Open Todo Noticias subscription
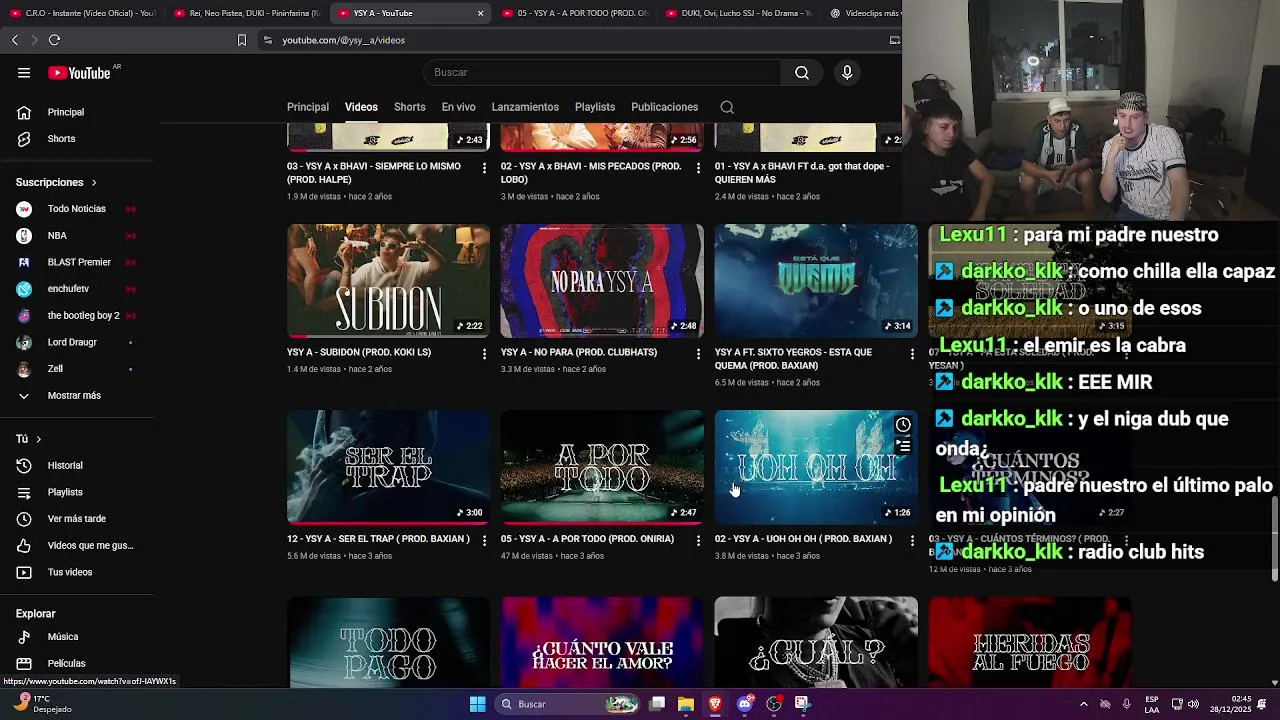Image resolution: width=1280 pixels, height=720 pixels. 77,209
